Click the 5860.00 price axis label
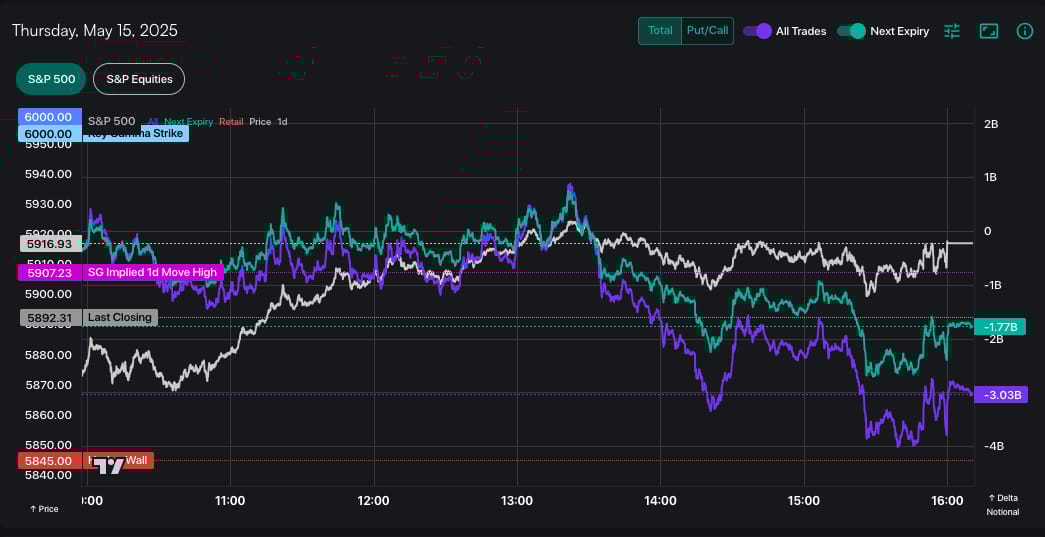The width and height of the screenshot is (1045, 537). point(48,415)
